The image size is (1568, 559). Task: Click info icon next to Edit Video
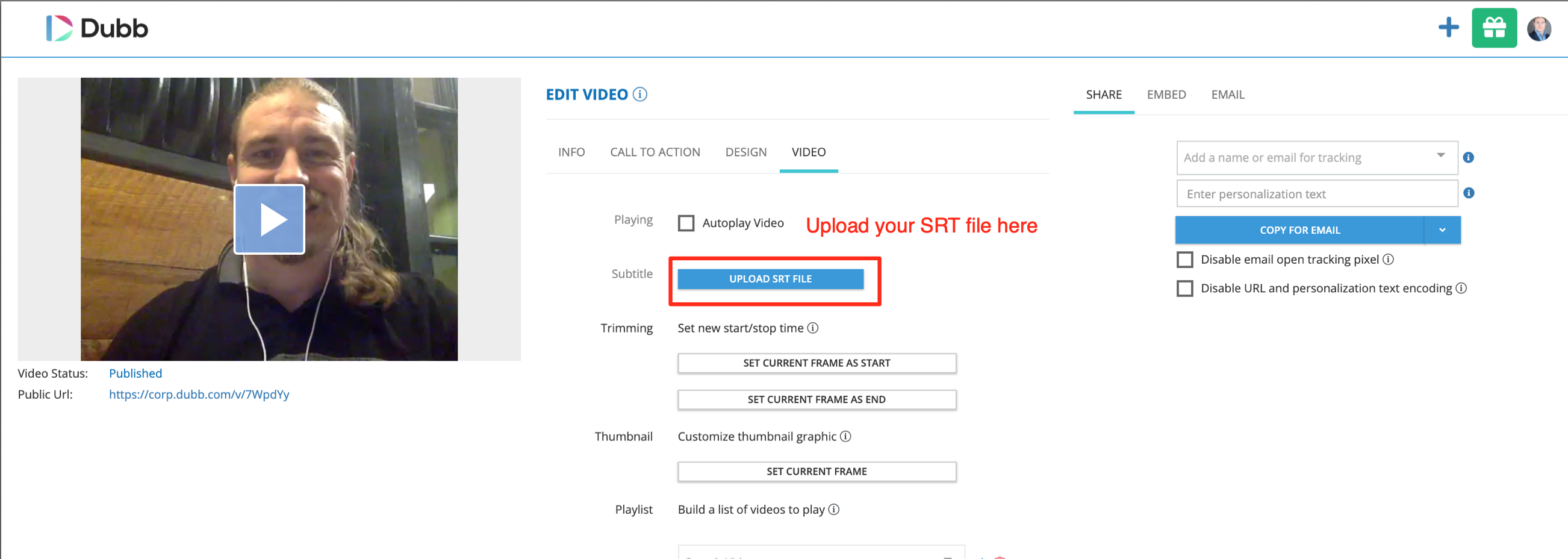tap(639, 95)
